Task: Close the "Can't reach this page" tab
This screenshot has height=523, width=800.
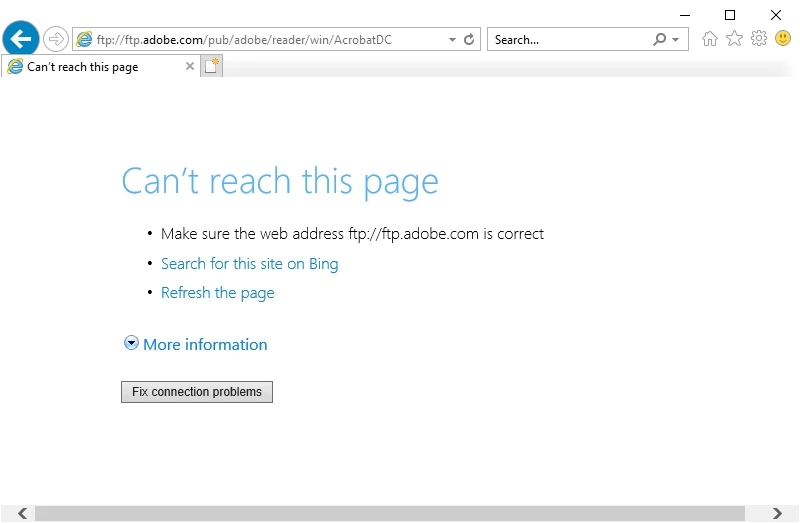Action: click(x=190, y=66)
